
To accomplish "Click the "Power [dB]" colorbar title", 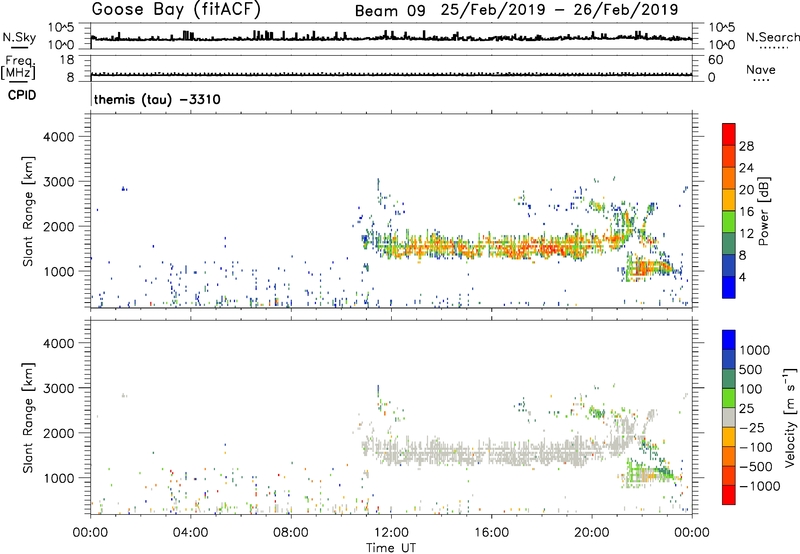I will (x=763, y=211).
